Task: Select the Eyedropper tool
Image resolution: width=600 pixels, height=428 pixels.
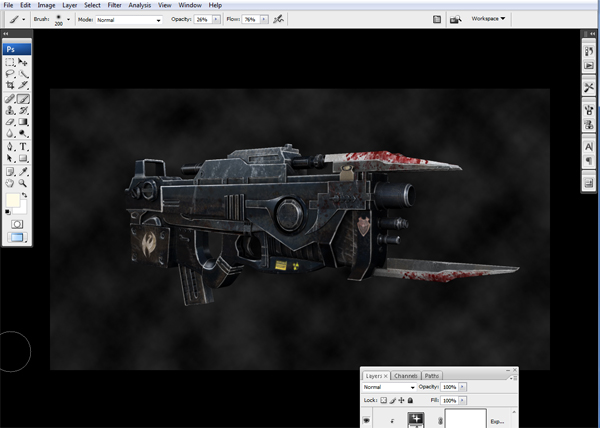Action: (23, 171)
